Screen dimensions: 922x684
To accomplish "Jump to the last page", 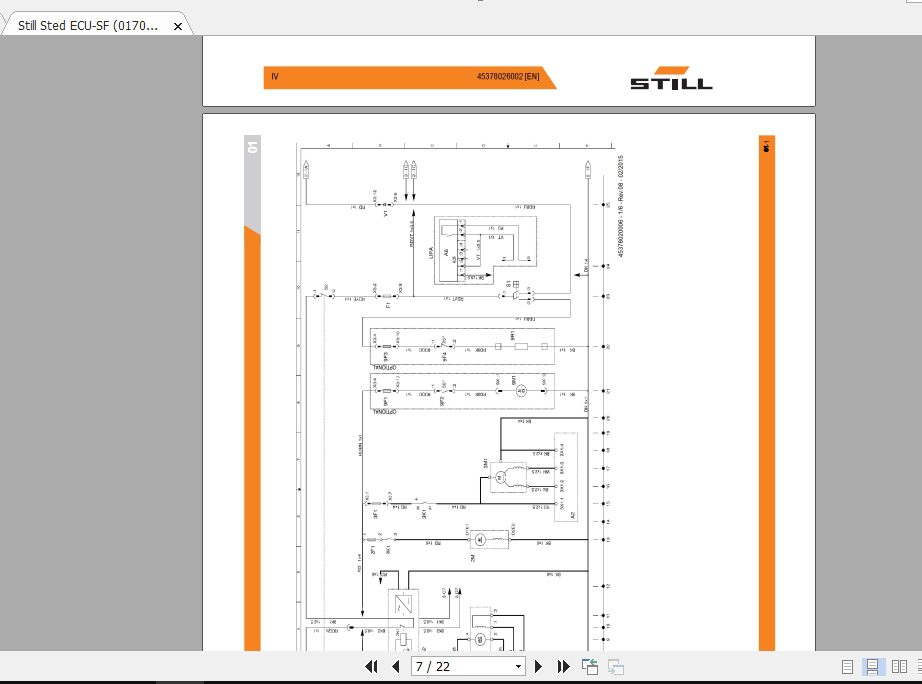I will coord(563,666).
